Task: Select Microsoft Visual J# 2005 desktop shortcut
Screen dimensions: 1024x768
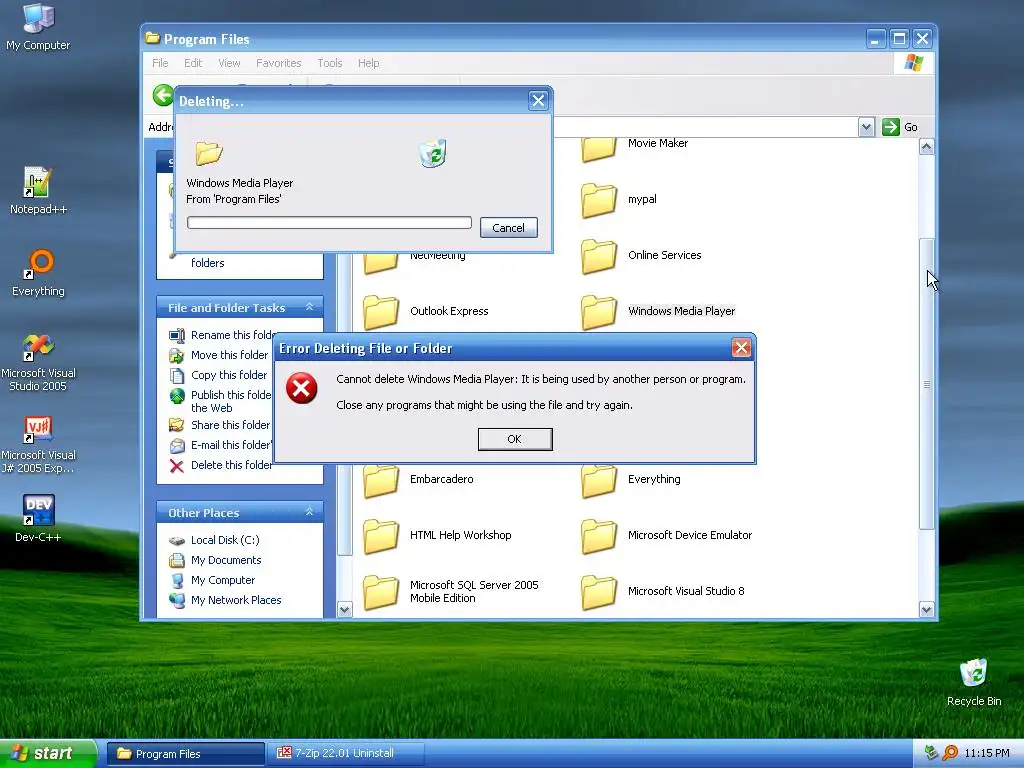Action: pos(38,445)
